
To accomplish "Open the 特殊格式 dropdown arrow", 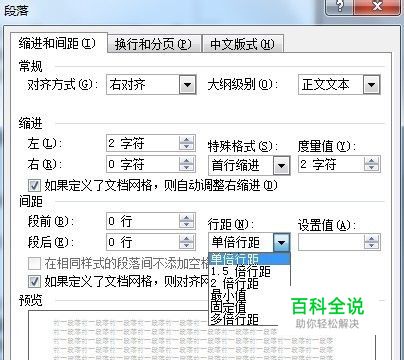I will (281, 165).
